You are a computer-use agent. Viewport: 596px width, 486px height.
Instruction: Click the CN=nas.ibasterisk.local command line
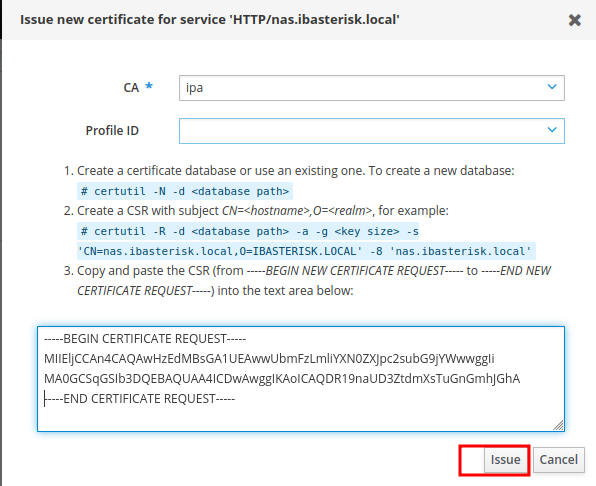point(306,251)
